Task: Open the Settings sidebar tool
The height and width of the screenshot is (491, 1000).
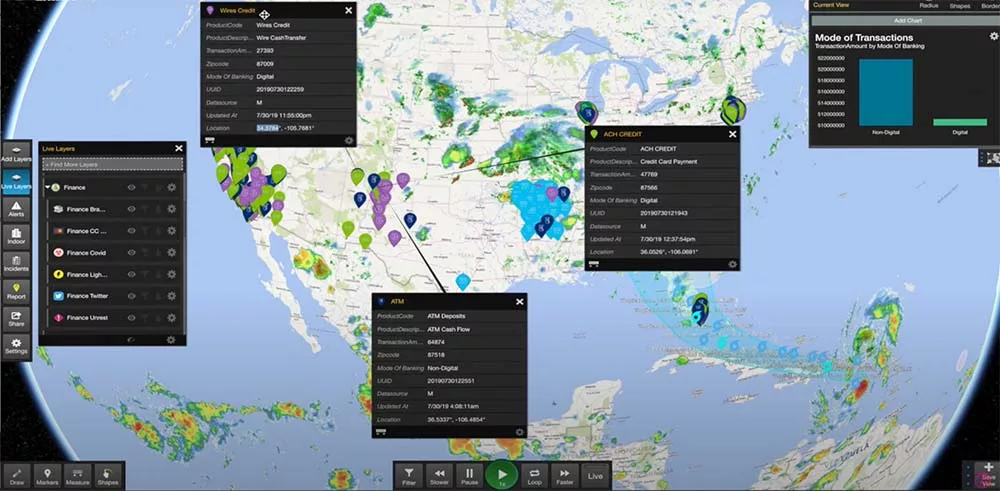Action: coord(16,346)
